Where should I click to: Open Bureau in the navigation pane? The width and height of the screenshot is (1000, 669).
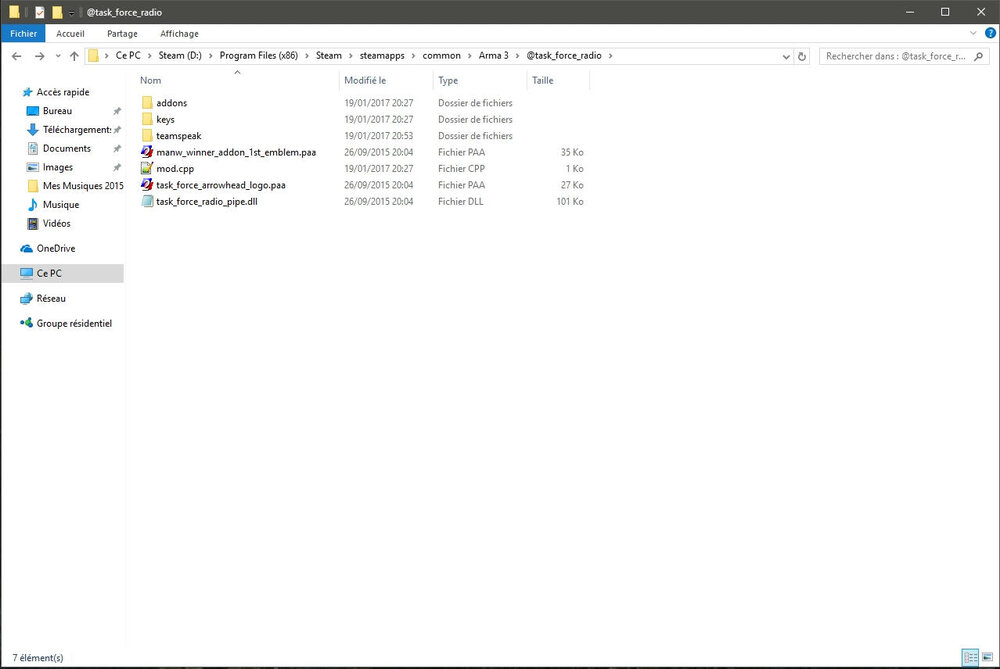(57, 111)
